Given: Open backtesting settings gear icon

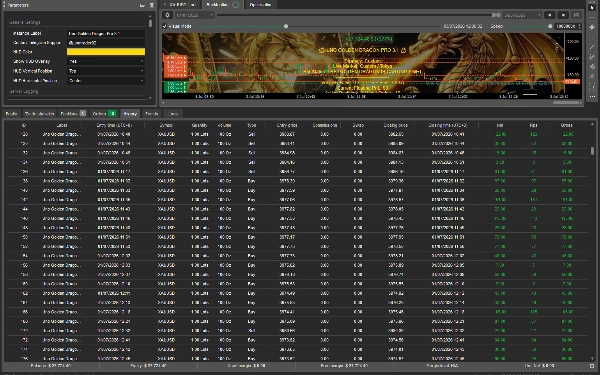Looking at the screenshot, I should pos(167,15).
